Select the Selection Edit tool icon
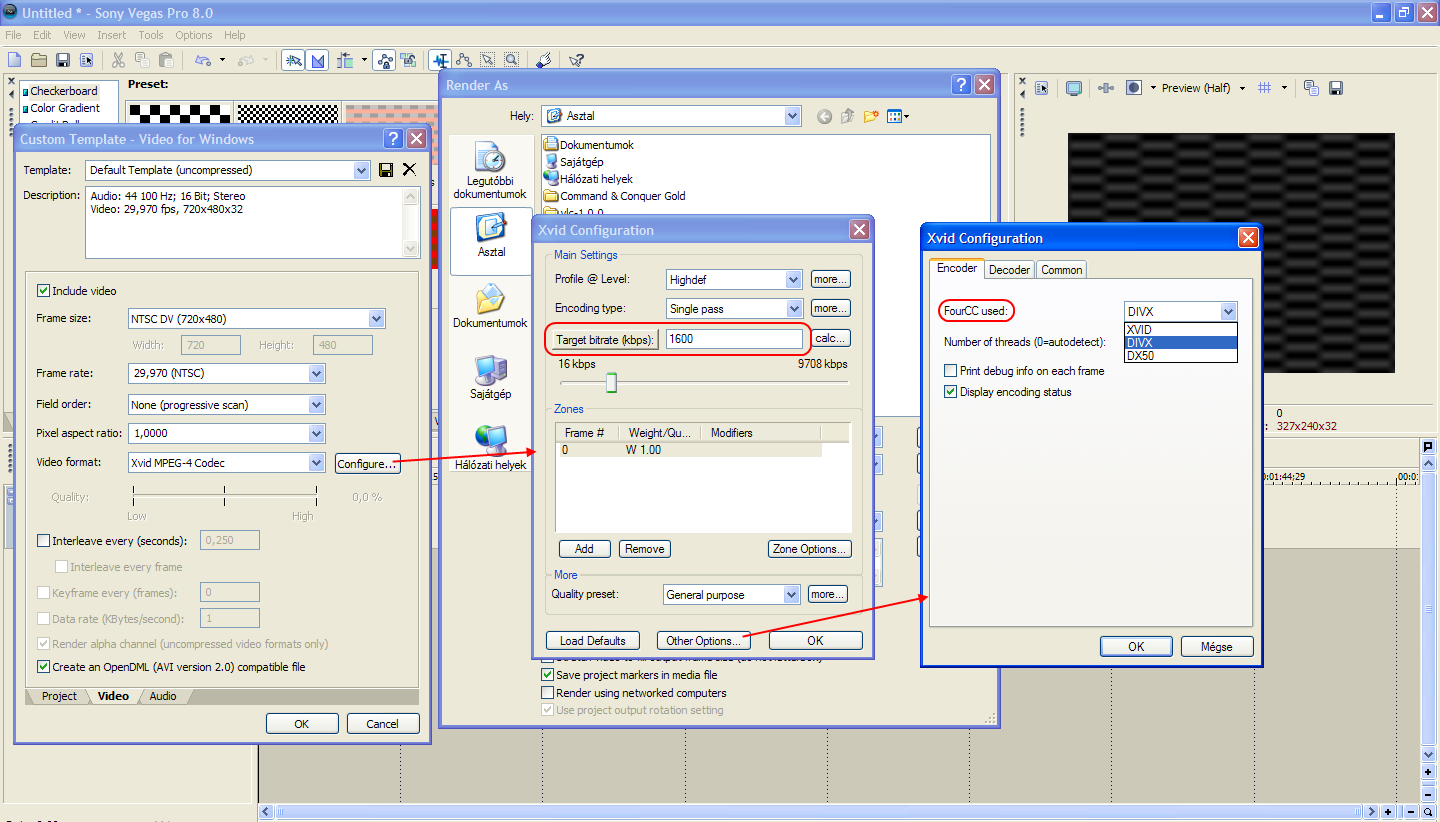1440x822 pixels. (487, 60)
